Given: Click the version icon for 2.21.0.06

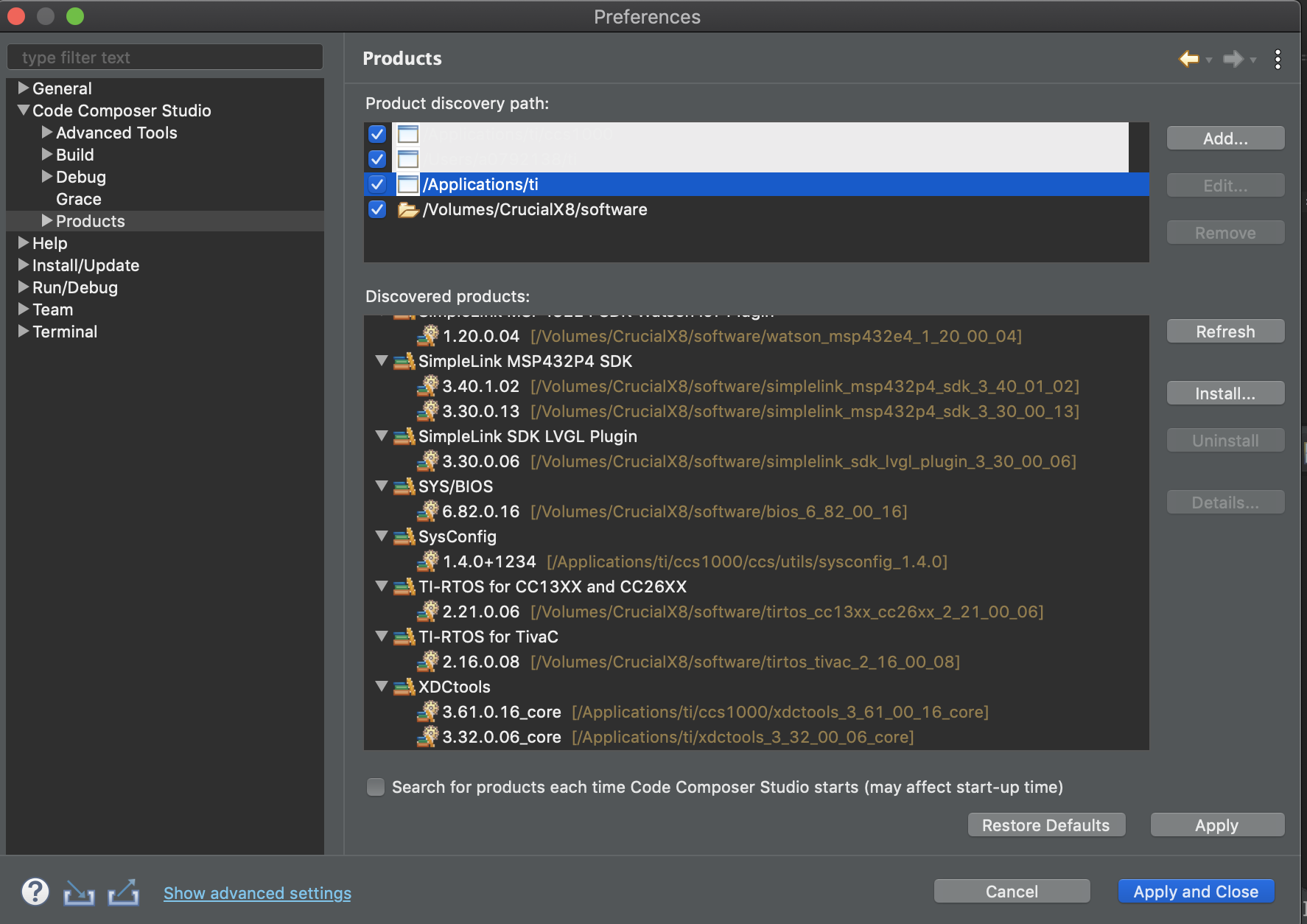Looking at the screenshot, I should 428,611.
